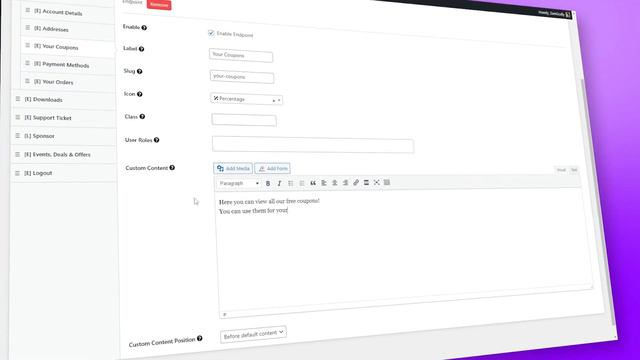Insert a numbered list in editor
640x360 pixels.
point(302,183)
